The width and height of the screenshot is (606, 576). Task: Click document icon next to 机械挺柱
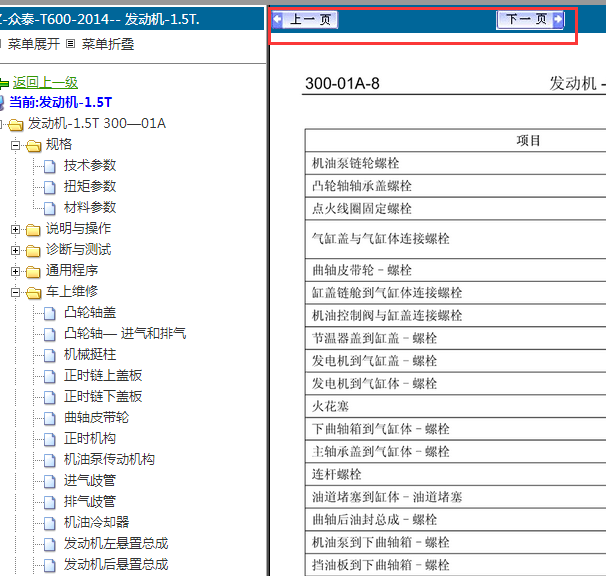click(49, 355)
